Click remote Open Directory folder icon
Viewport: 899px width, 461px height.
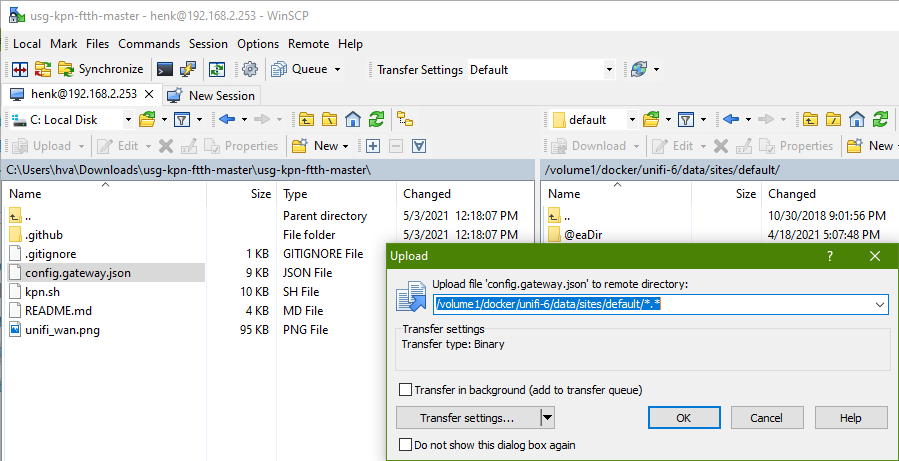tap(651, 120)
